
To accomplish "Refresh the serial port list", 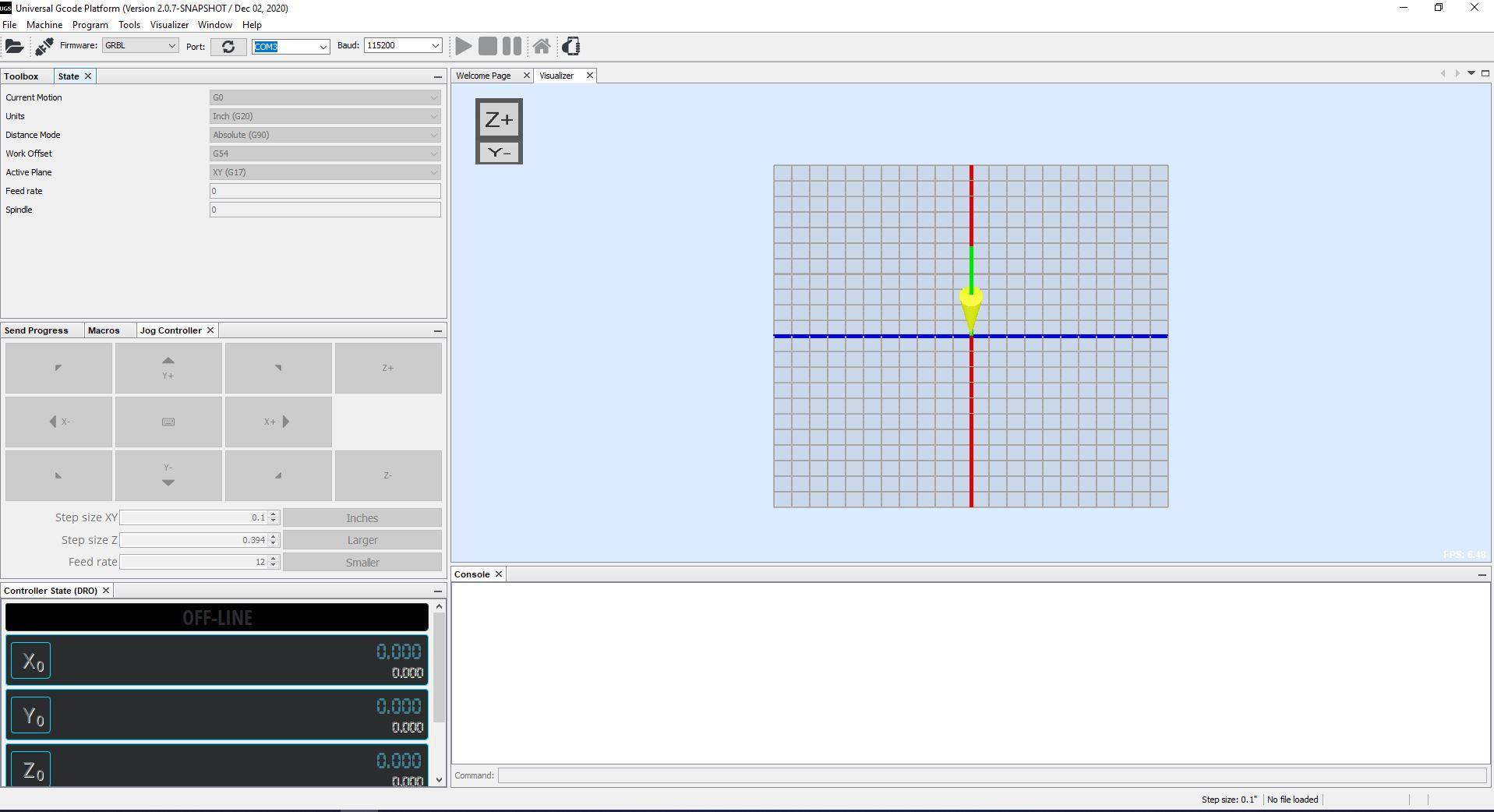I will (228, 47).
